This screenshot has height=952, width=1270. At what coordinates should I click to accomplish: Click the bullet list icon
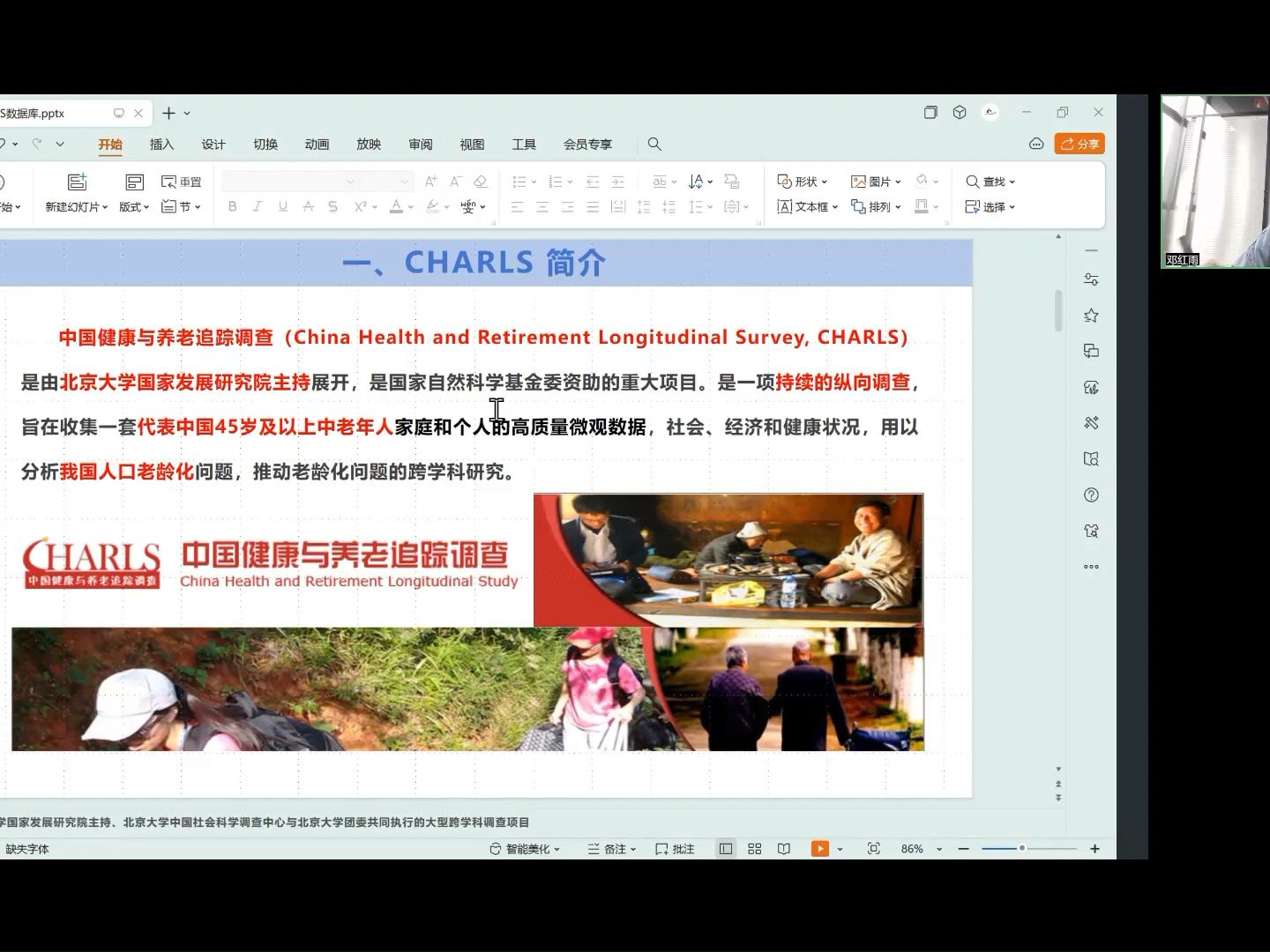(x=519, y=182)
